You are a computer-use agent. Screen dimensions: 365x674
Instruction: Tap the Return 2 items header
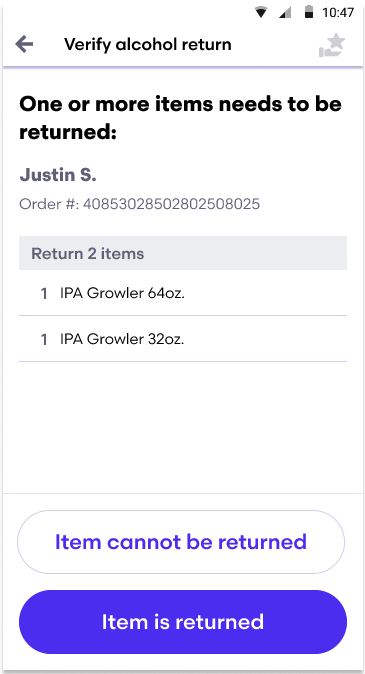click(183, 253)
